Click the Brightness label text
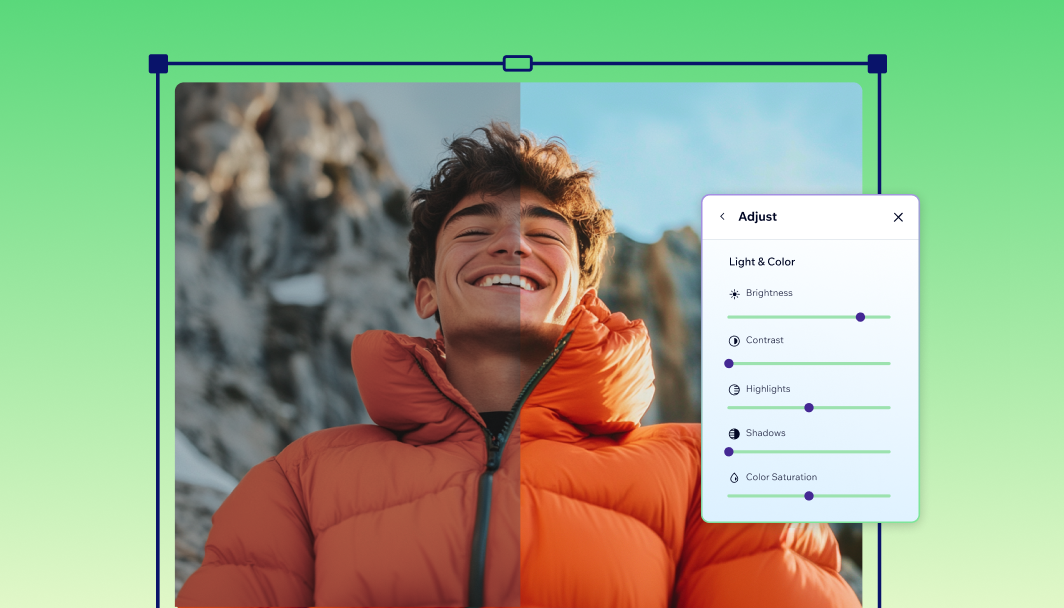Image resolution: width=1064 pixels, height=608 pixels. click(768, 293)
